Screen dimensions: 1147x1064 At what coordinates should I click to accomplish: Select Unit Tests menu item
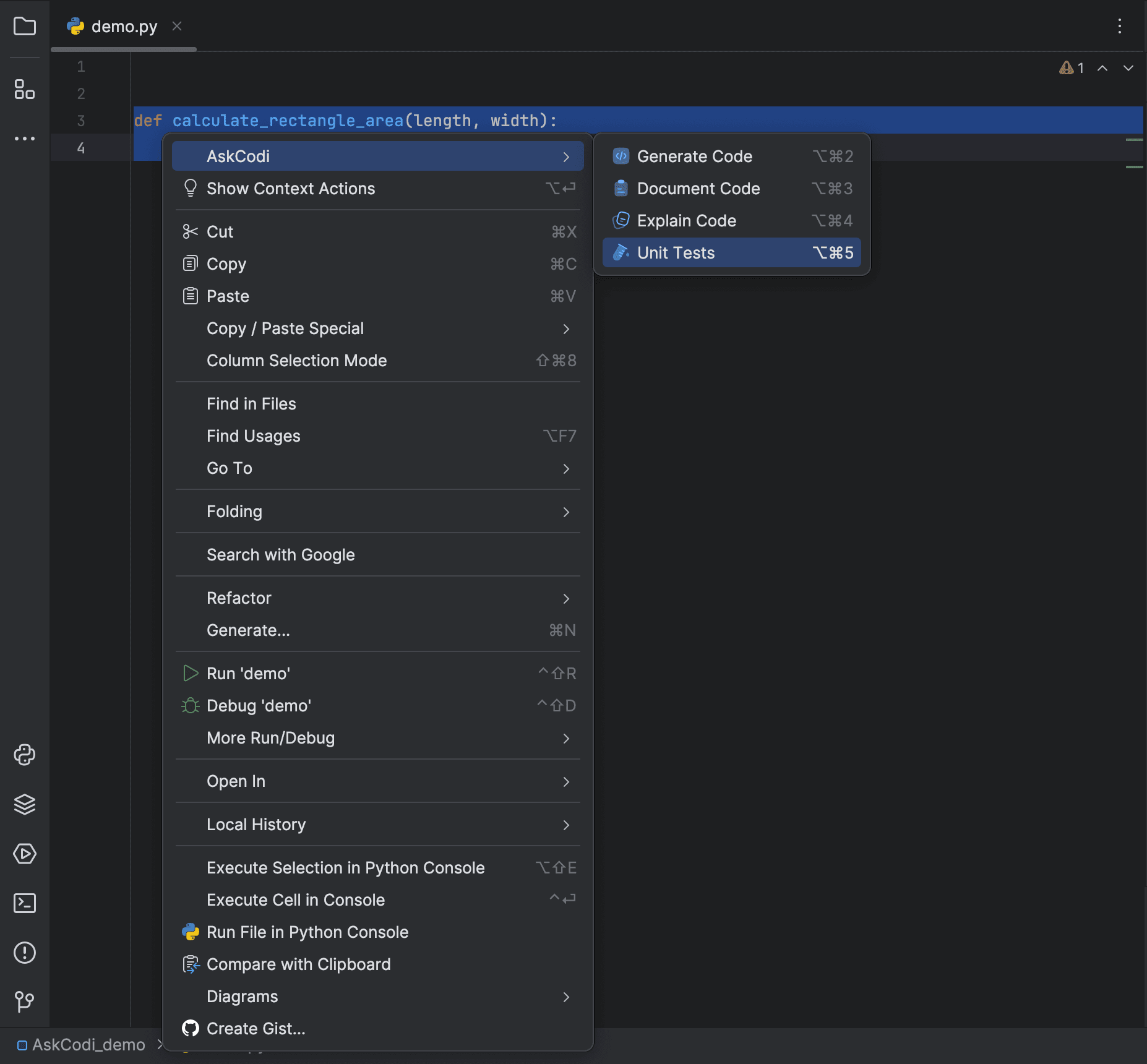click(x=732, y=253)
